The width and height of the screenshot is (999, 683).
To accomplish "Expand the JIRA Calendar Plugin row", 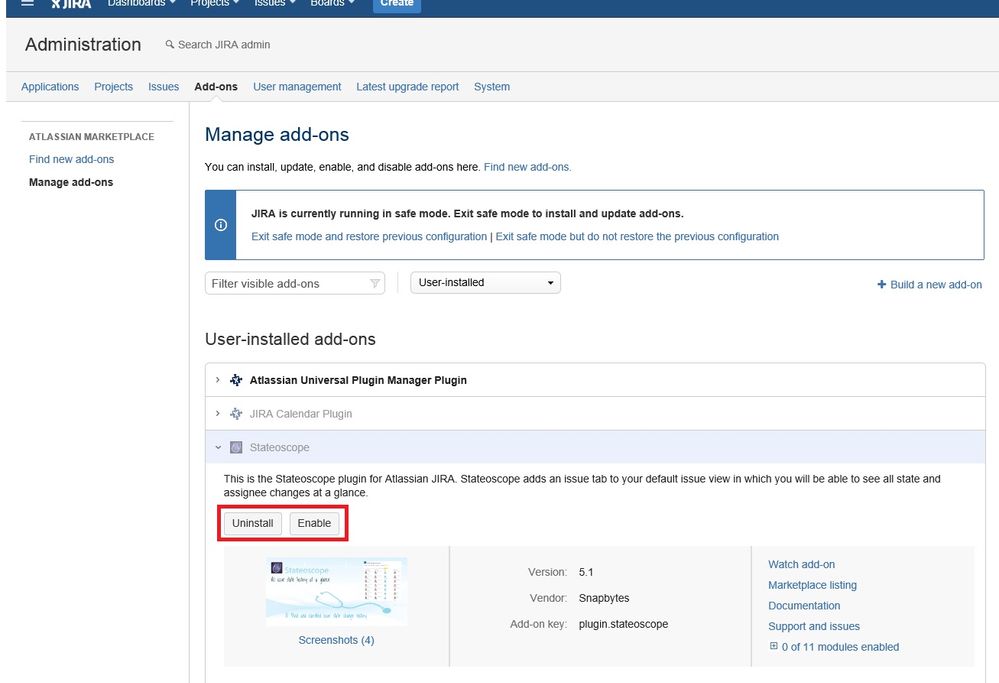I will 217,414.
